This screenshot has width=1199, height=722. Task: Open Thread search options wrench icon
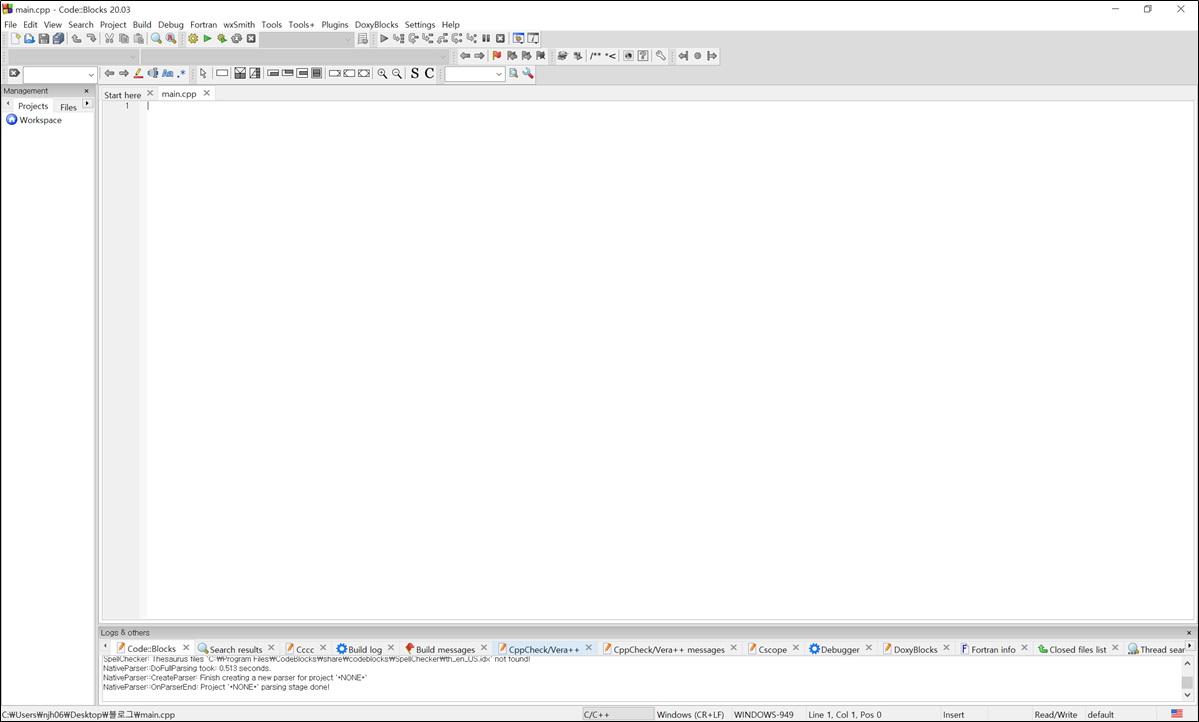pyautogui.click(x=528, y=73)
